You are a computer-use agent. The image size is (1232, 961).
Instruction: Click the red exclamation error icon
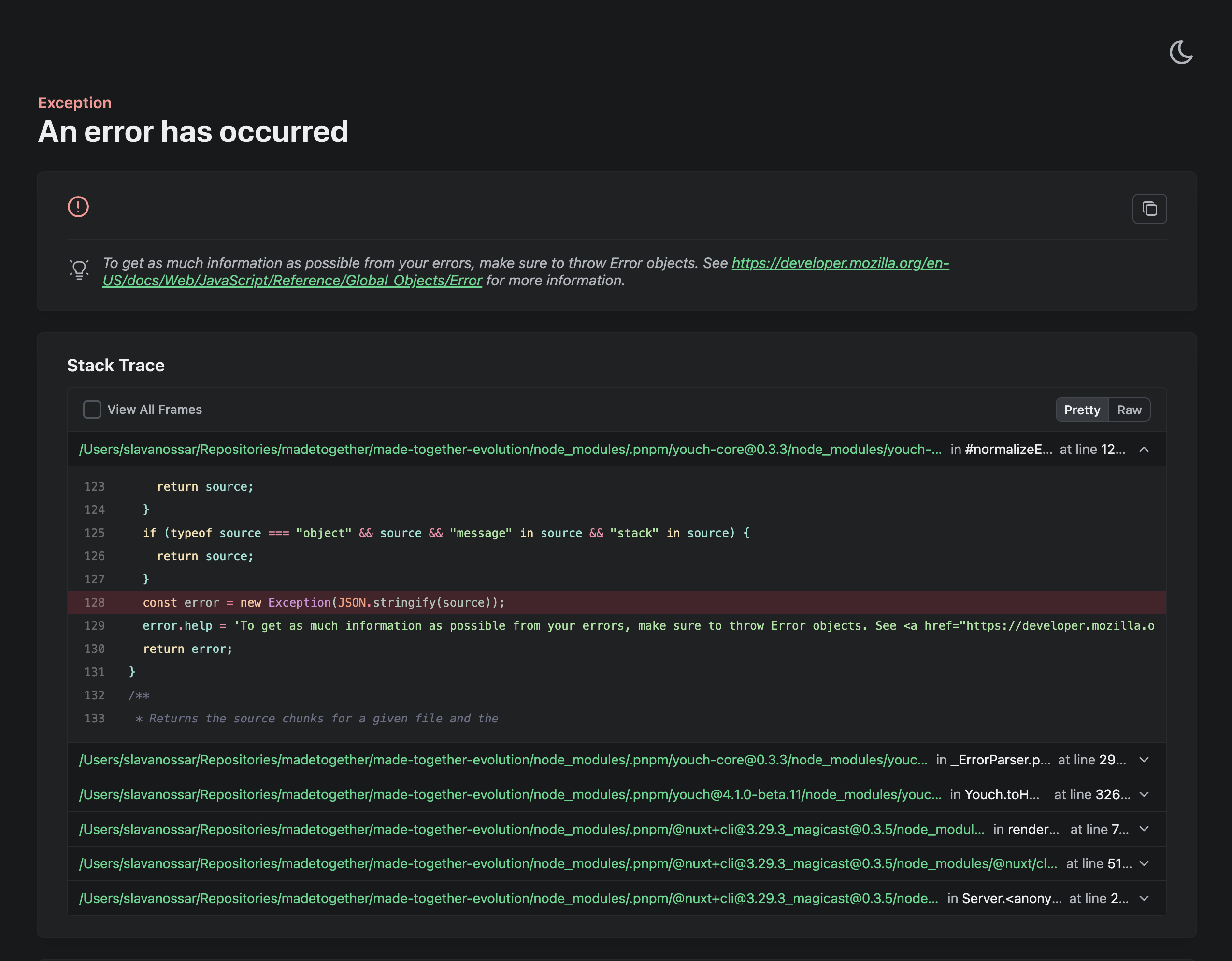click(x=78, y=207)
